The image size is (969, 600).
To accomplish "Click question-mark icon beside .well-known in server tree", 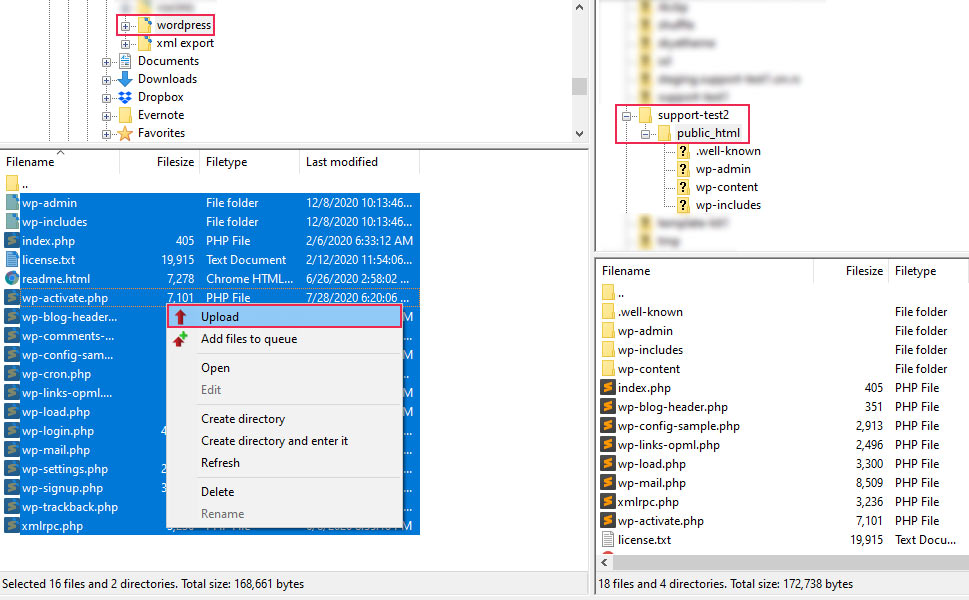I will click(x=683, y=151).
